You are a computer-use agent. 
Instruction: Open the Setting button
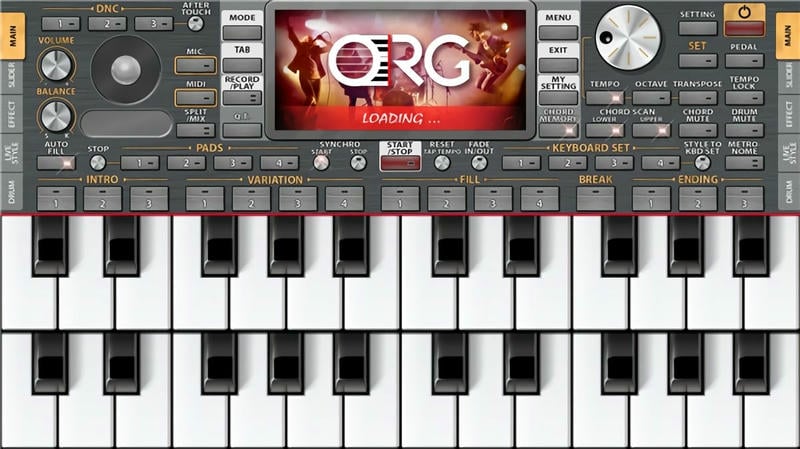pyautogui.click(x=698, y=28)
